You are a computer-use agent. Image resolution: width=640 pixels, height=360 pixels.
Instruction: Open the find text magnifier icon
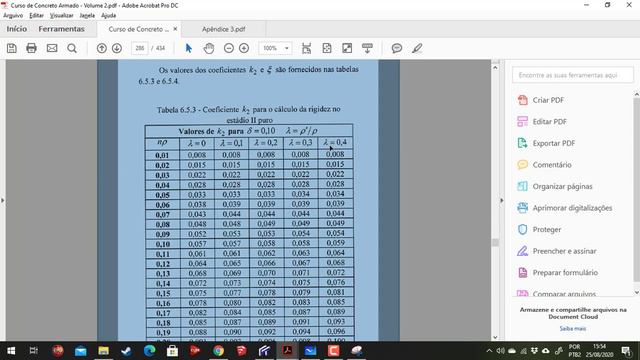[72, 48]
